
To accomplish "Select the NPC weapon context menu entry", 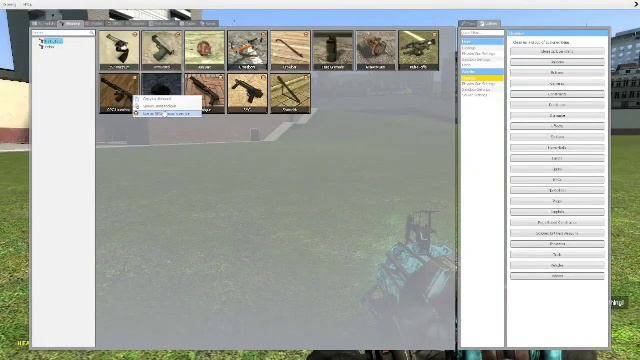I will tap(167, 113).
